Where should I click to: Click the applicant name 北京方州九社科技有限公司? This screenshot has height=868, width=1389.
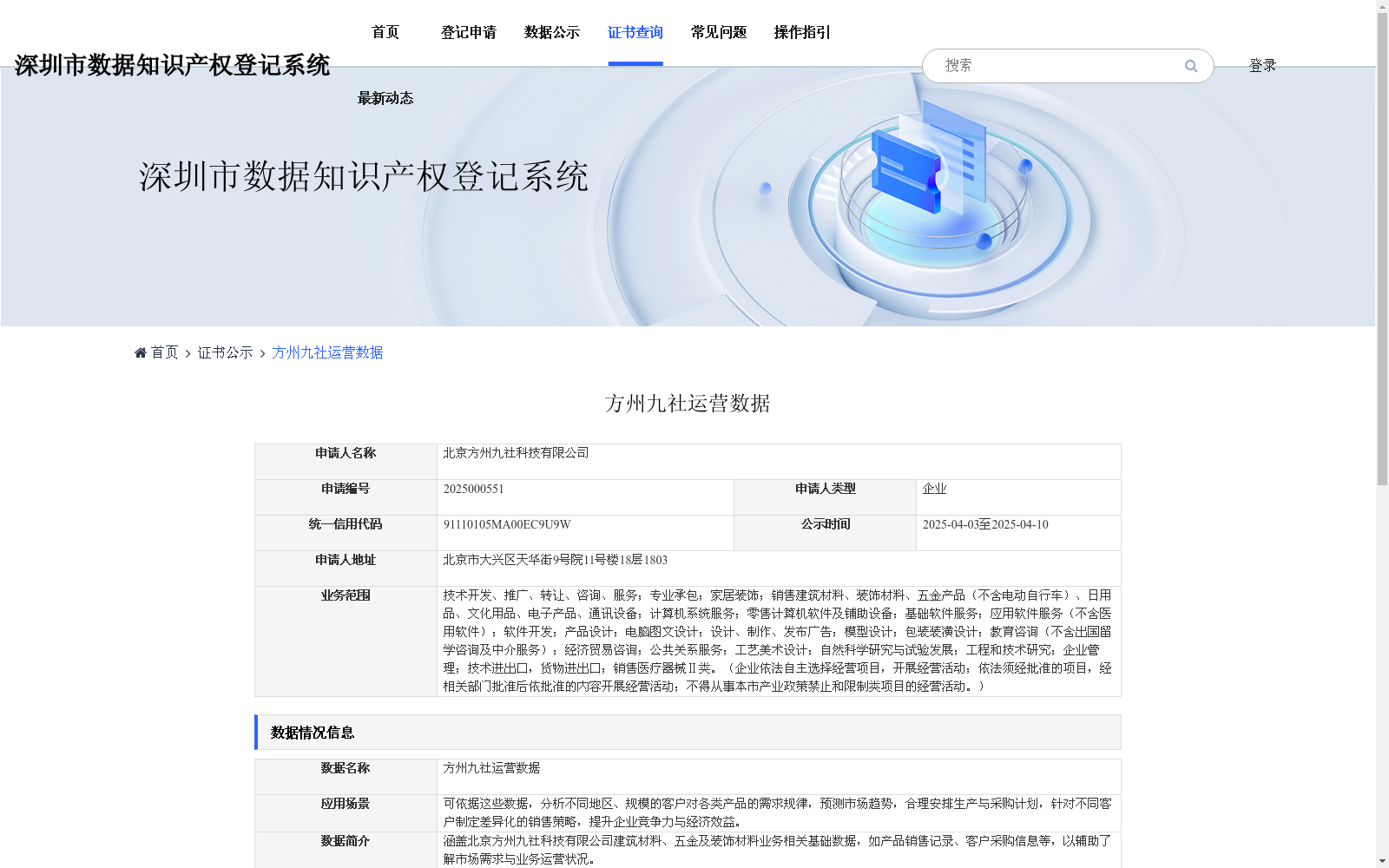[516, 453]
